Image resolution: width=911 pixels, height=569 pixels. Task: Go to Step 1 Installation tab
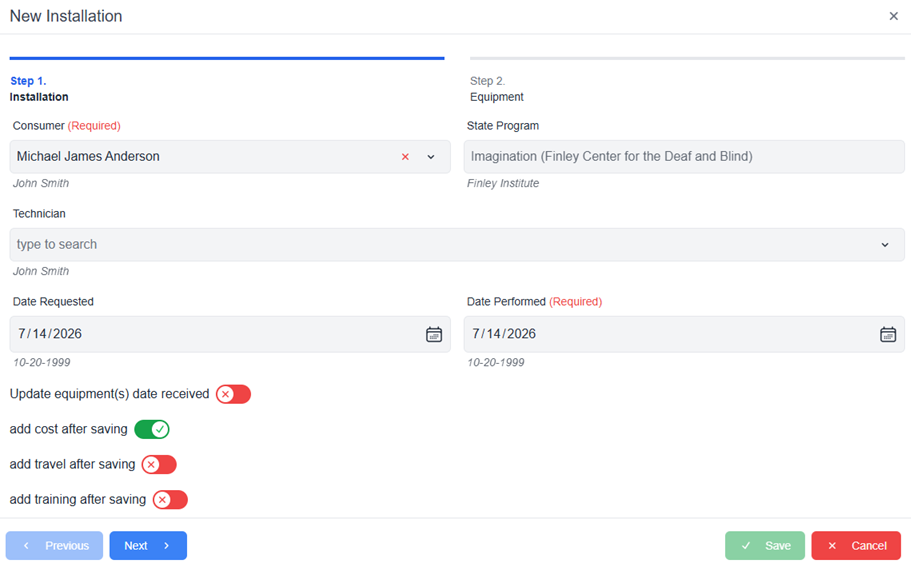[227, 80]
